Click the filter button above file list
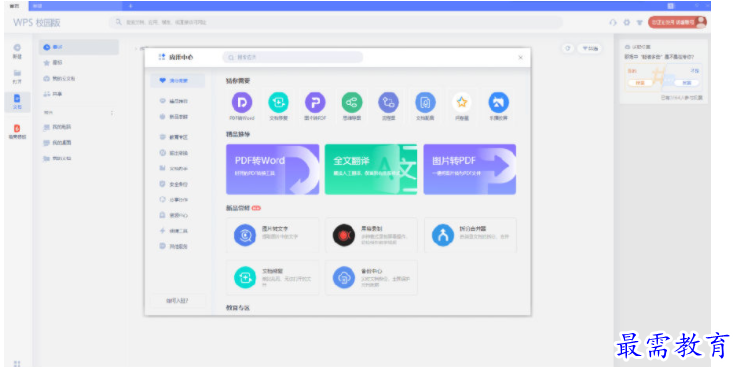738x377 pixels. click(590, 48)
